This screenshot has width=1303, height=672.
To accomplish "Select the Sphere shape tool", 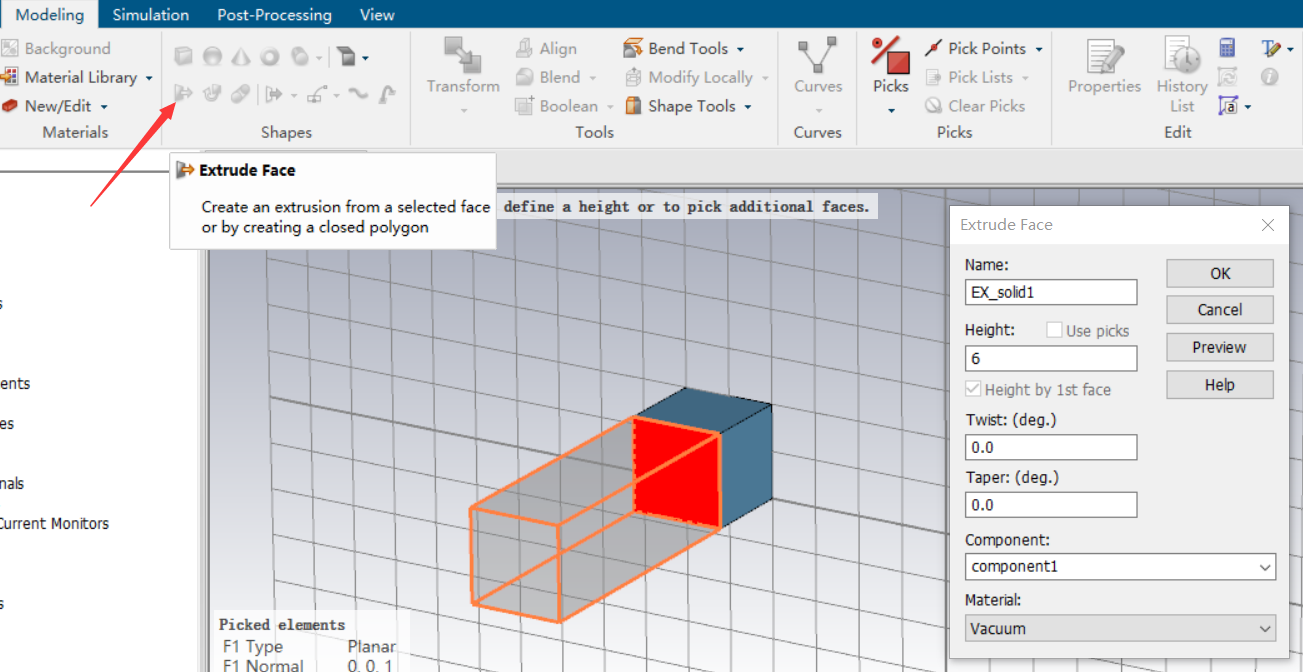I will [x=212, y=58].
